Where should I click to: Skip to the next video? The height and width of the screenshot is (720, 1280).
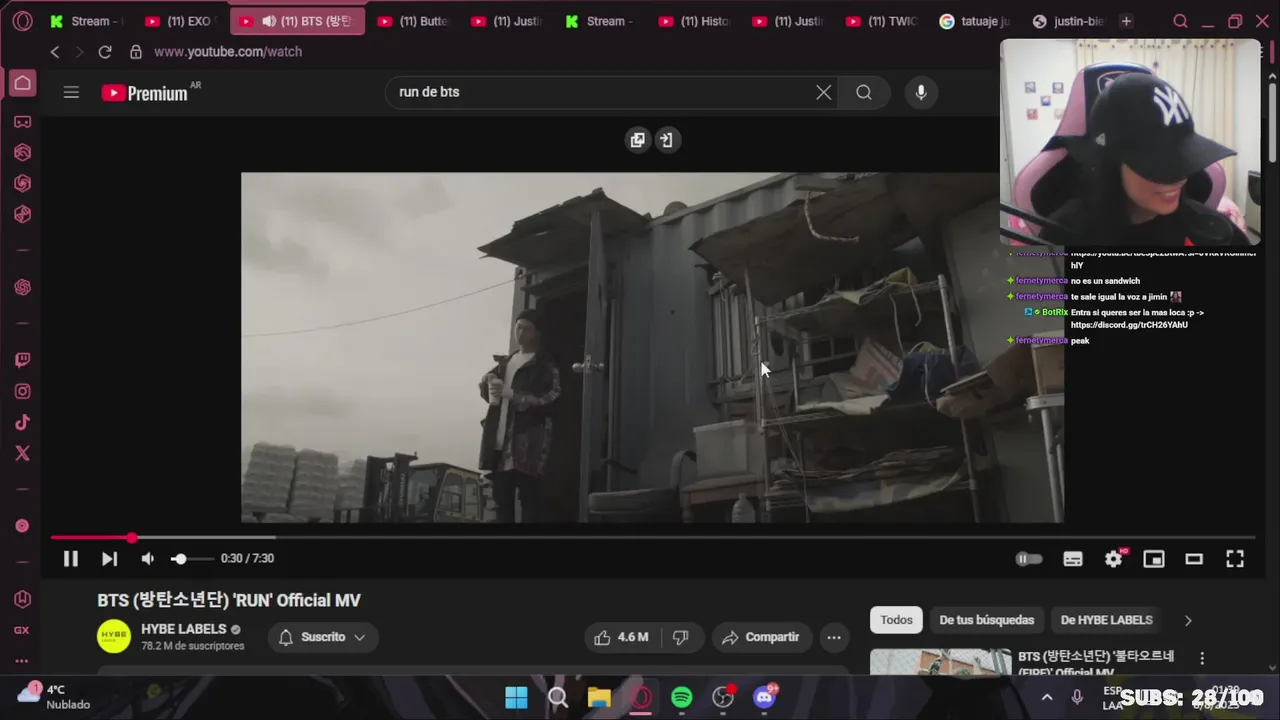coord(109,559)
